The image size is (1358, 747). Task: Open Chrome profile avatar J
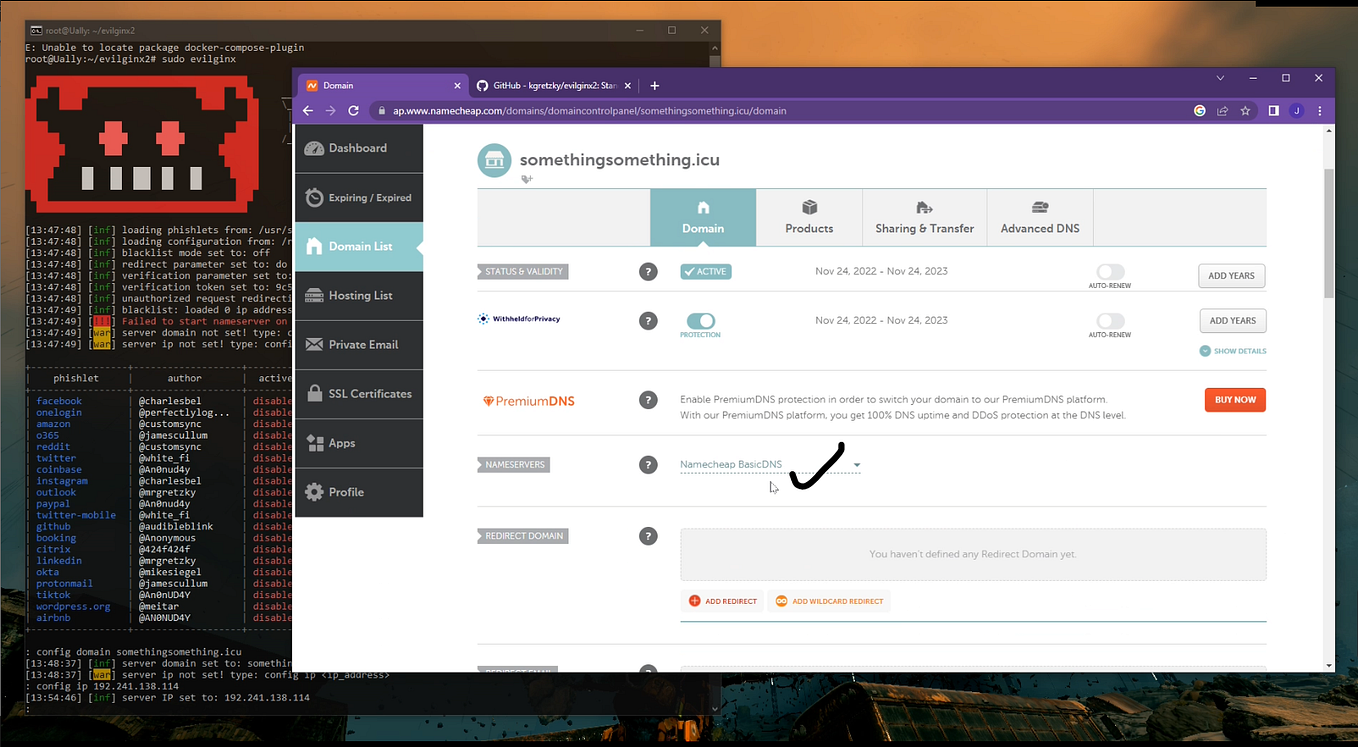1297,111
